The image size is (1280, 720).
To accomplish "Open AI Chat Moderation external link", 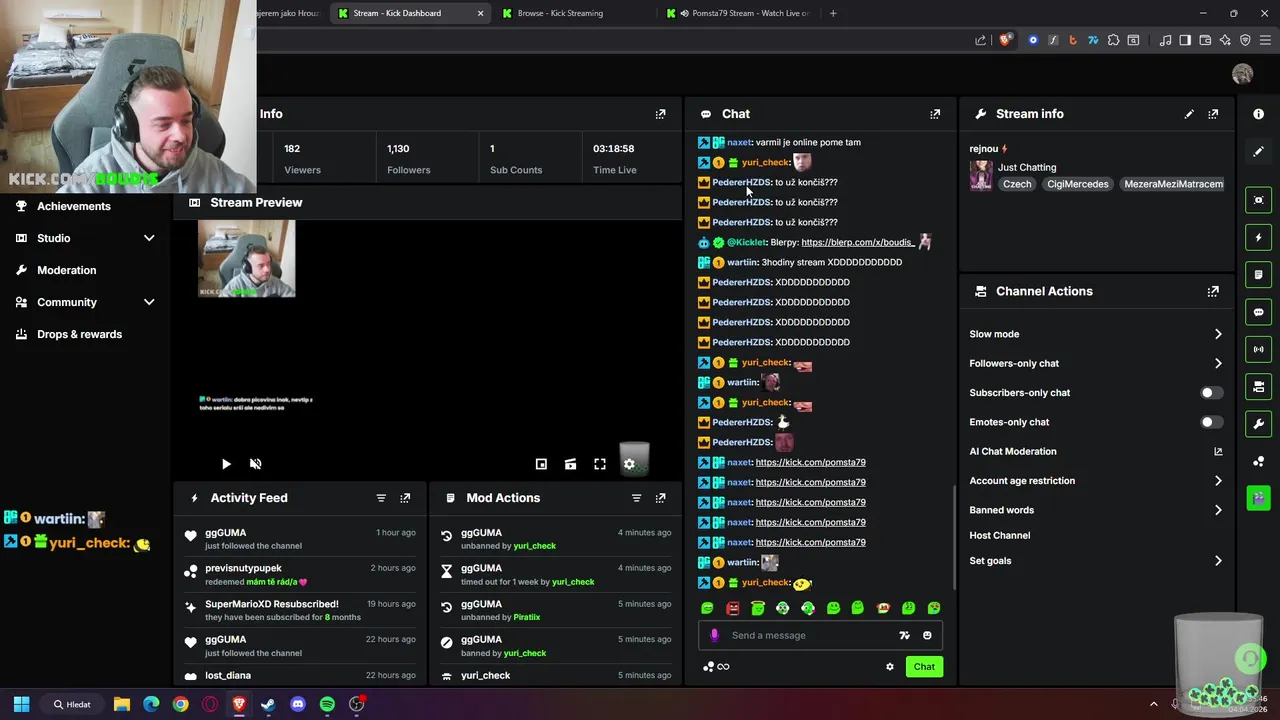I will pyautogui.click(x=1218, y=452).
